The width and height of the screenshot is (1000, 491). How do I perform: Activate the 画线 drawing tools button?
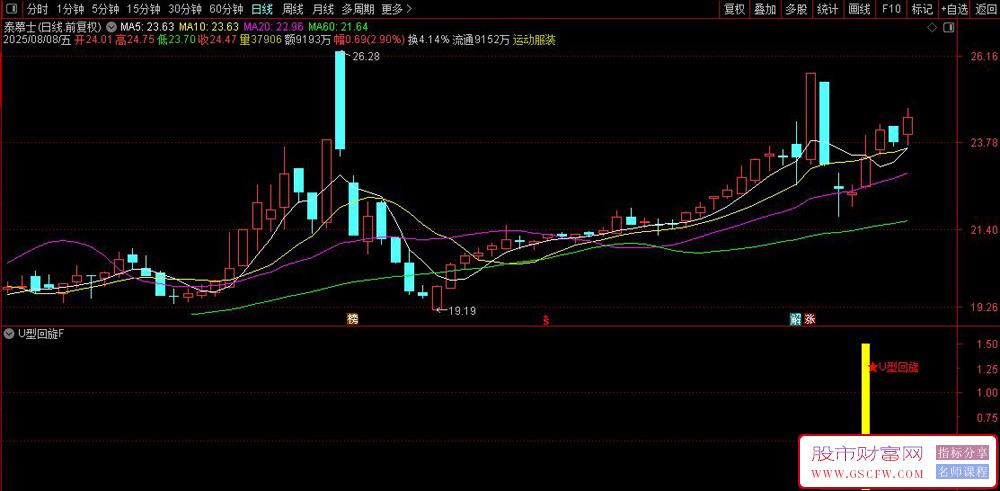coord(859,9)
